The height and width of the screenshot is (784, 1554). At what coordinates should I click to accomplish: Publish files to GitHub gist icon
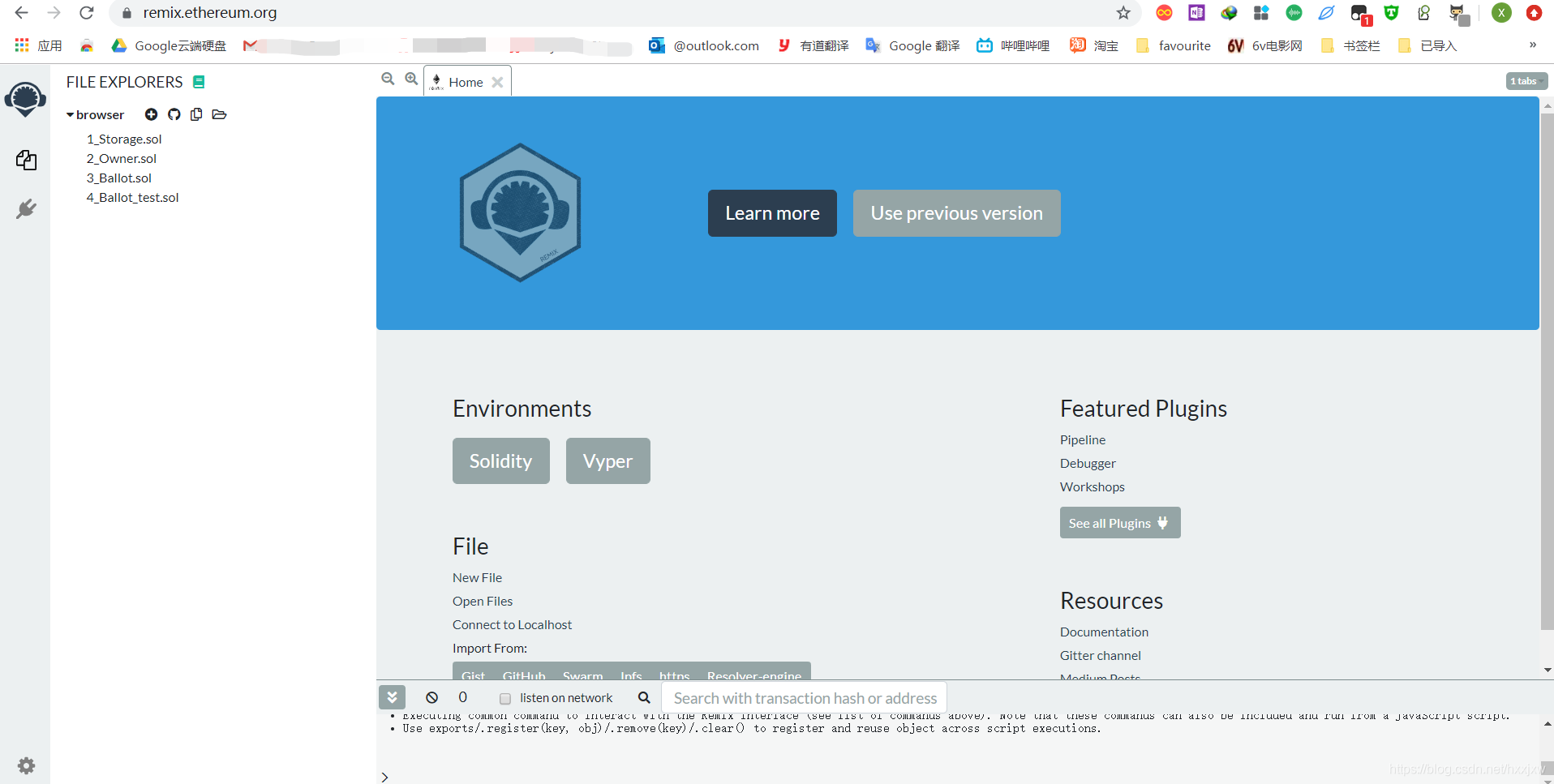pos(174,114)
